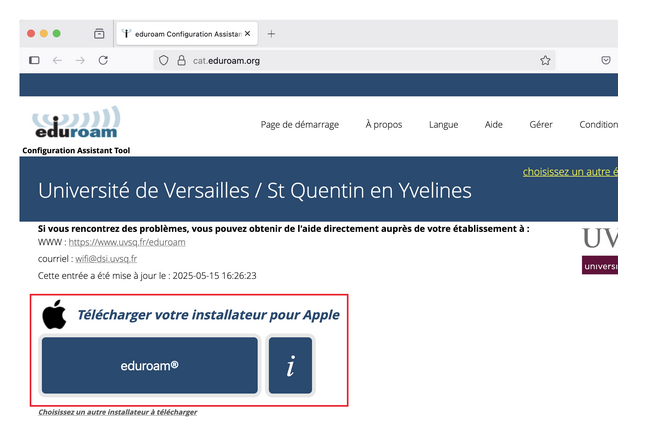647x438 pixels.
Task: Download the eduroam® Apple installer
Action: coord(150,365)
